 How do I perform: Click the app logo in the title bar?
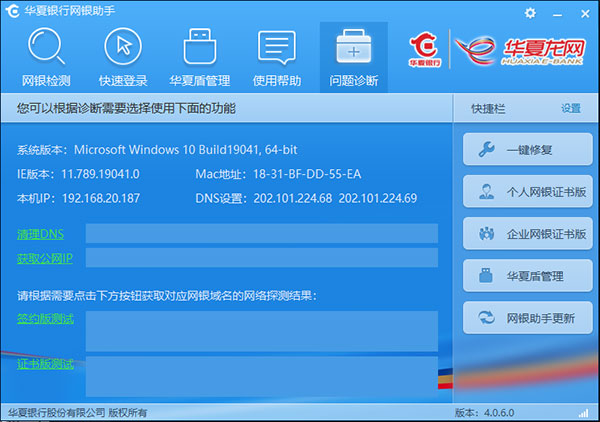[12, 11]
